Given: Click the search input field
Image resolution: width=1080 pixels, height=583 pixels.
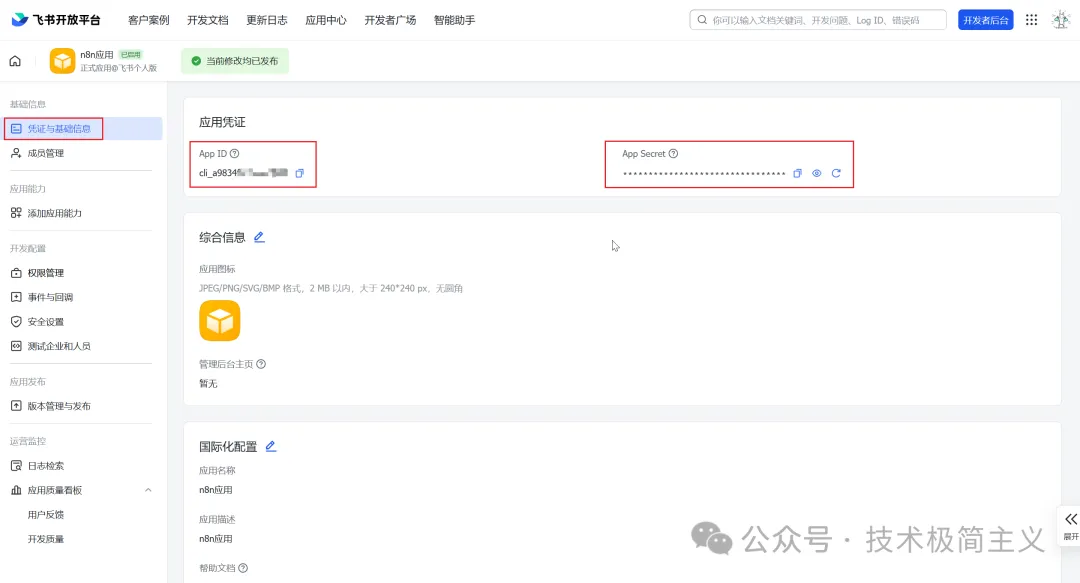Looking at the screenshot, I should pyautogui.click(x=820, y=19).
